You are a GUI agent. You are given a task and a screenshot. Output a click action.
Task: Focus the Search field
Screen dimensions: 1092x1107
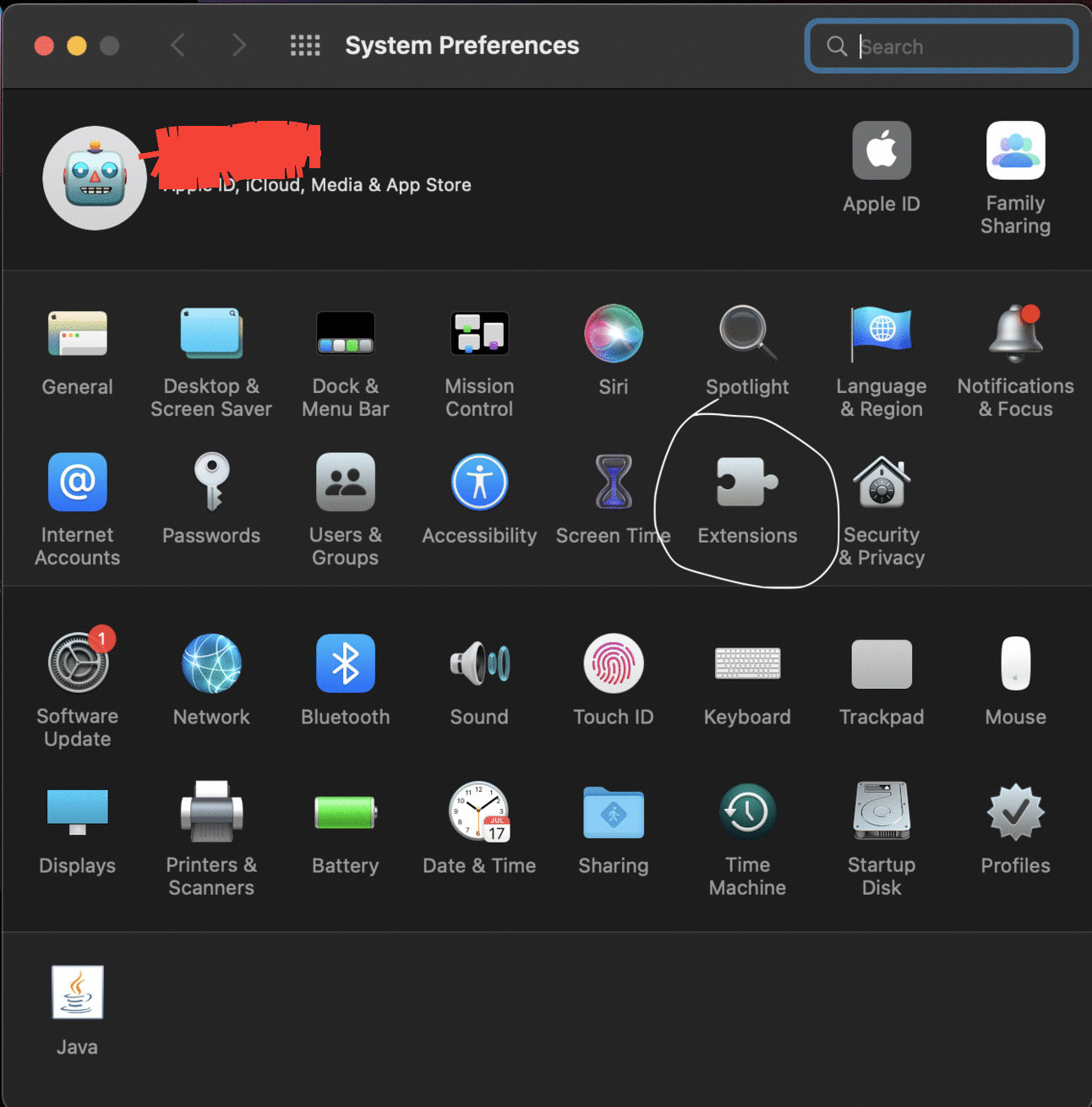pyautogui.click(x=942, y=46)
